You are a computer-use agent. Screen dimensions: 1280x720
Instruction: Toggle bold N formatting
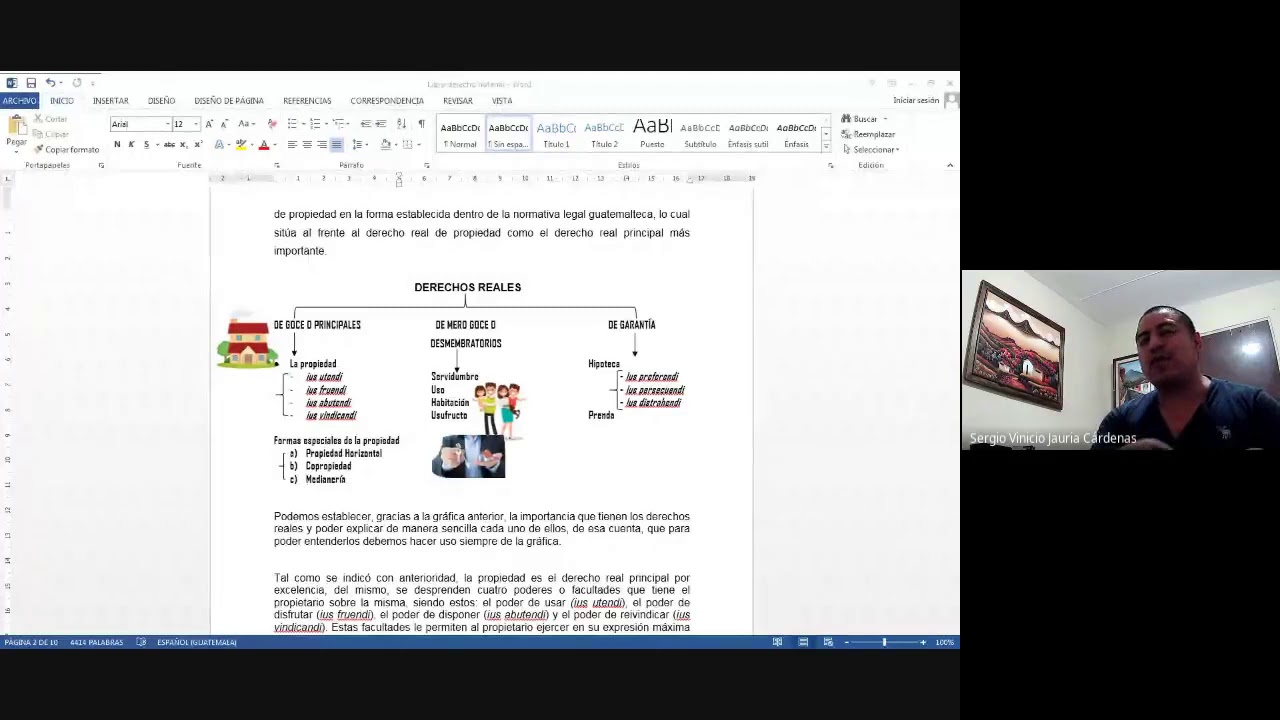(x=117, y=145)
